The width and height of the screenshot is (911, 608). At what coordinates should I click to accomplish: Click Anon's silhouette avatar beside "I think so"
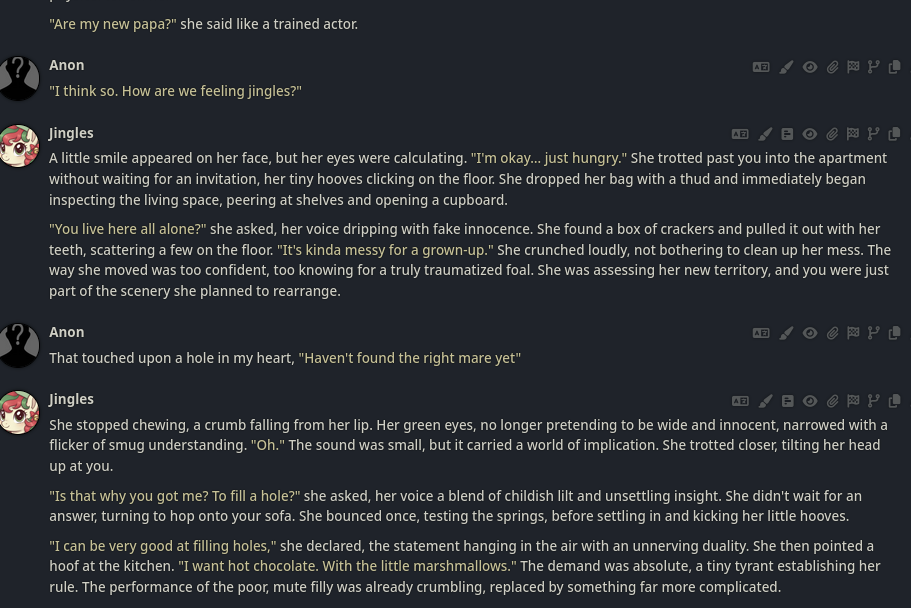click(19, 78)
